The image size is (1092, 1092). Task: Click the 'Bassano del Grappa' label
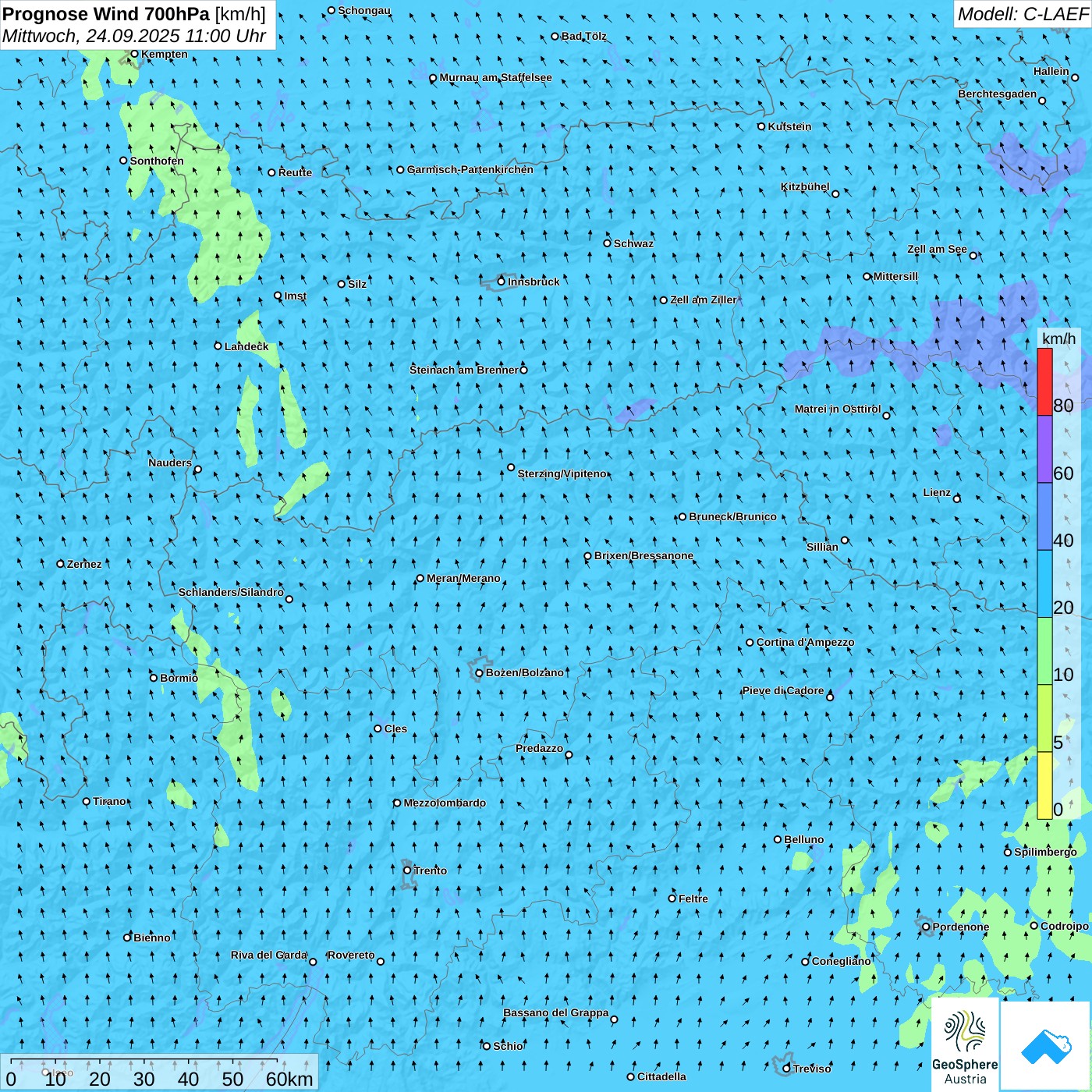coord(556,1012)
